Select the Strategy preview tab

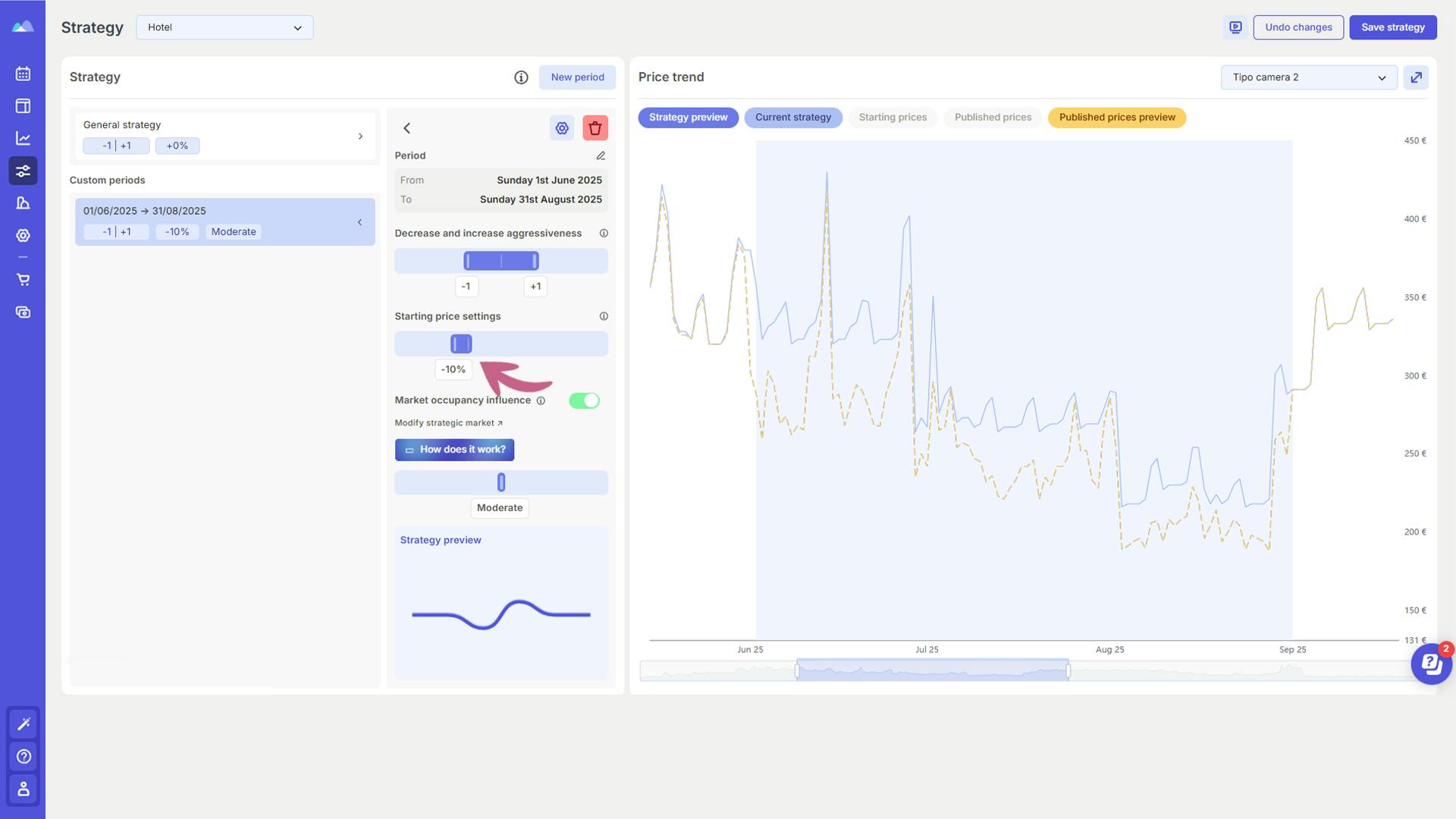(688, 117)
